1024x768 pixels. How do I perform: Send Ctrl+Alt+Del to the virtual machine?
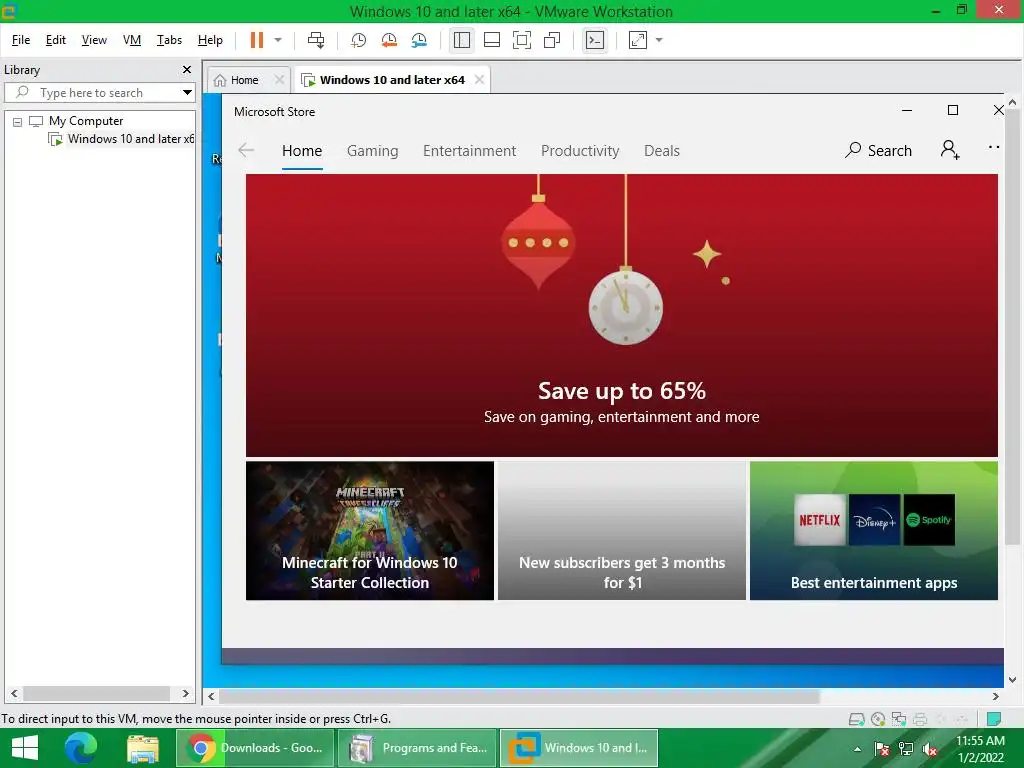tap(316, 40)
